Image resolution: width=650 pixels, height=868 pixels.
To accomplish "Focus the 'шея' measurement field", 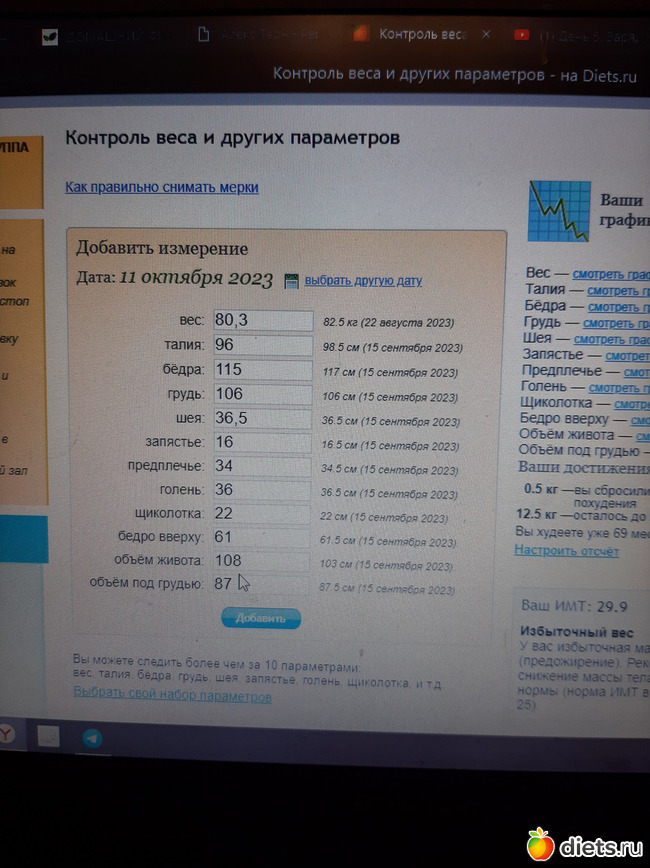I will click(x=262, y=418).
